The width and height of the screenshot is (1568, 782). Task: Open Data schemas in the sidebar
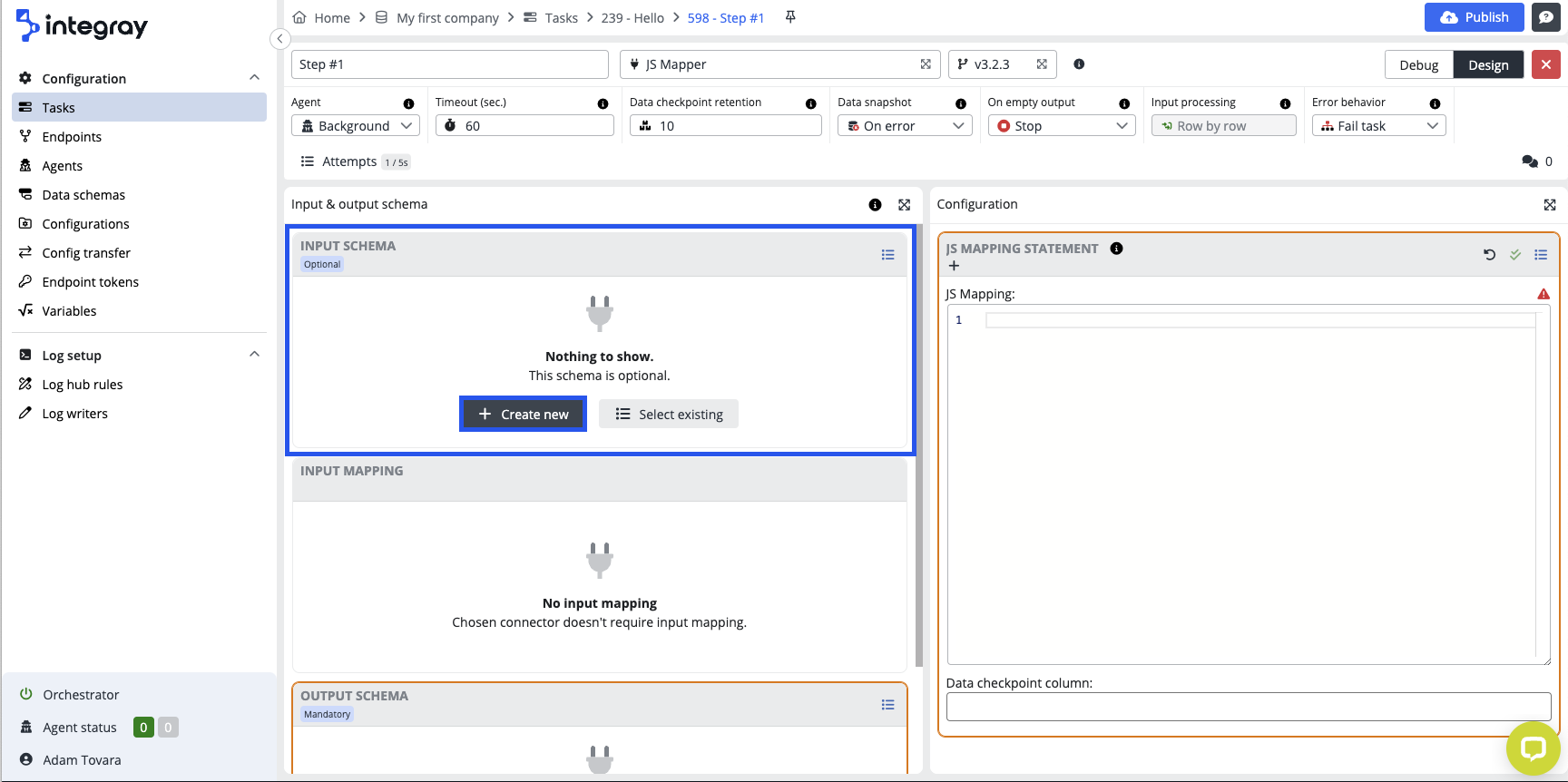(83, 195)
